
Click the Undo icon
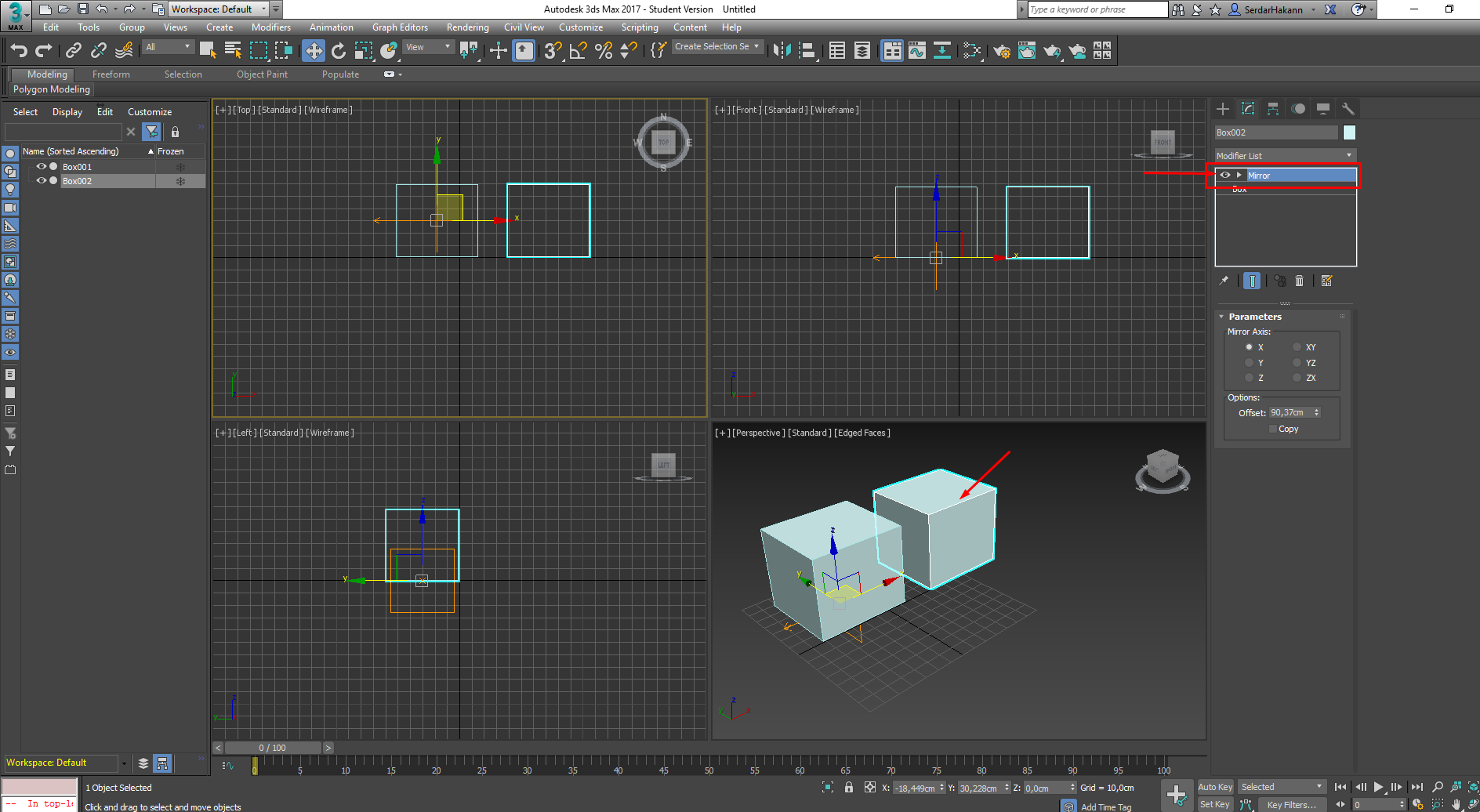(x=19, y=50)
